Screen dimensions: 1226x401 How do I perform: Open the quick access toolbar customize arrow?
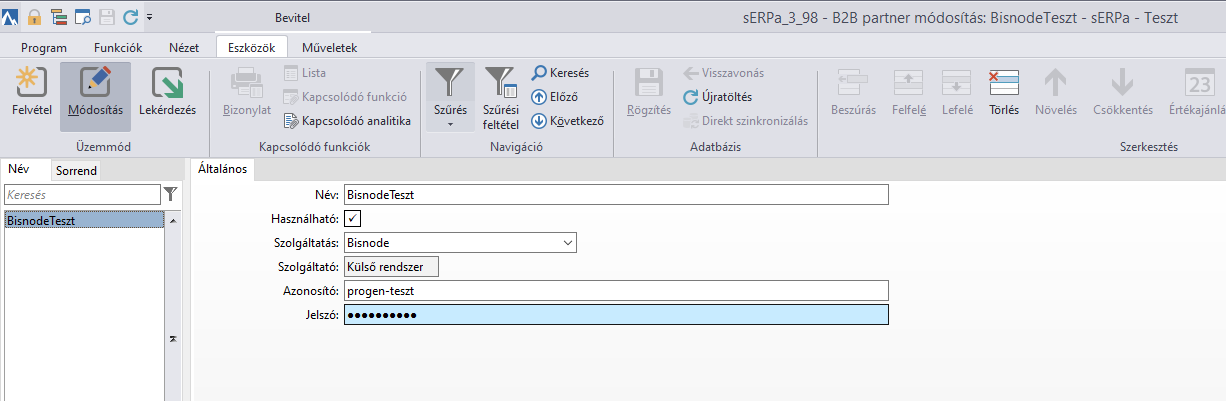point(149,17)
